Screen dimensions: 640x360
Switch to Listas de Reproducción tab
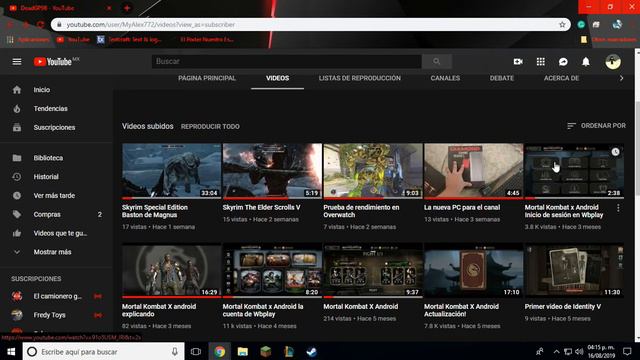360,78
